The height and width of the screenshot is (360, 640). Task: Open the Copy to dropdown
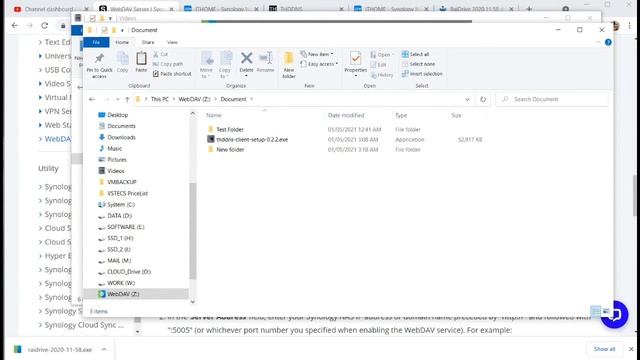225,65
